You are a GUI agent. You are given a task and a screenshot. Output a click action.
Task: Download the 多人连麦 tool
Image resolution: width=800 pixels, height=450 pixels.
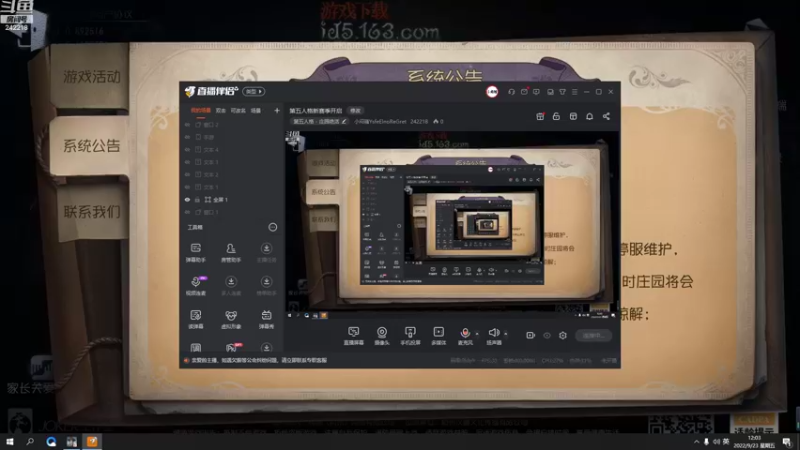point(231,285)
